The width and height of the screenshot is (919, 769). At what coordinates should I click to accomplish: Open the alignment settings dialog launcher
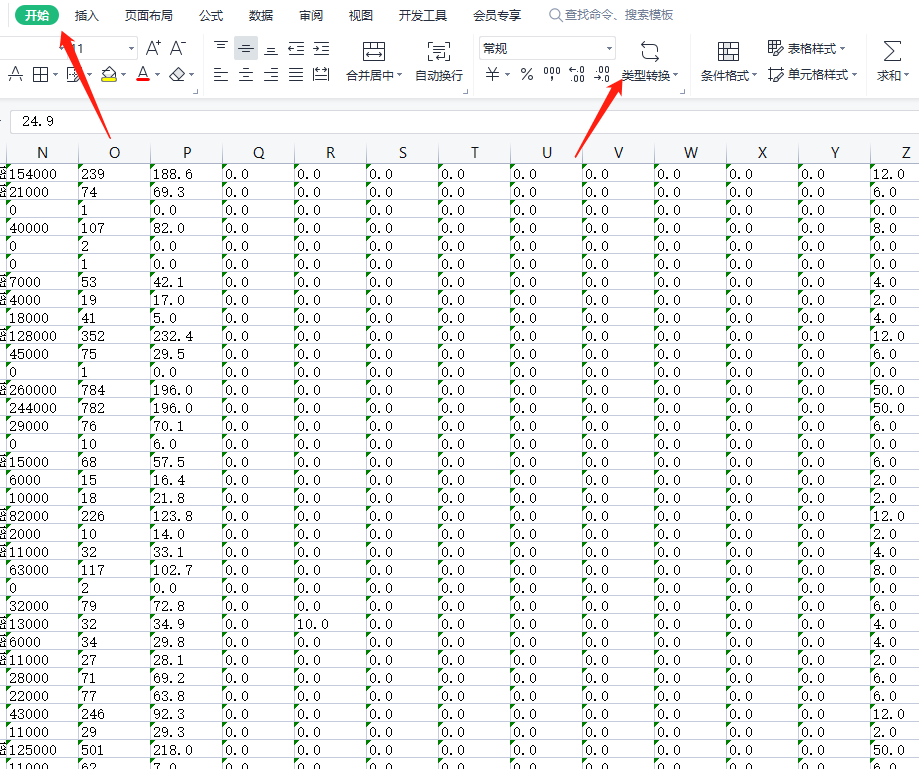tap(465, 91)
